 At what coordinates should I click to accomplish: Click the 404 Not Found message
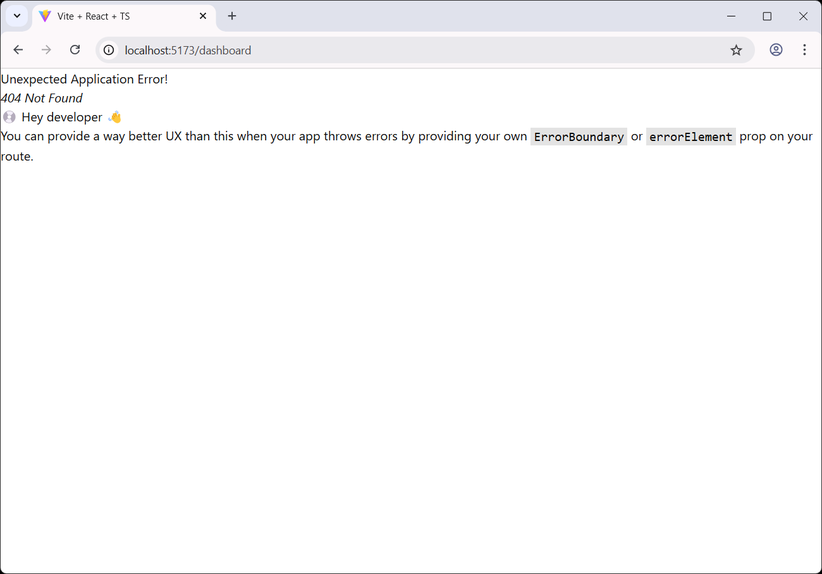(x=41, y=98)
